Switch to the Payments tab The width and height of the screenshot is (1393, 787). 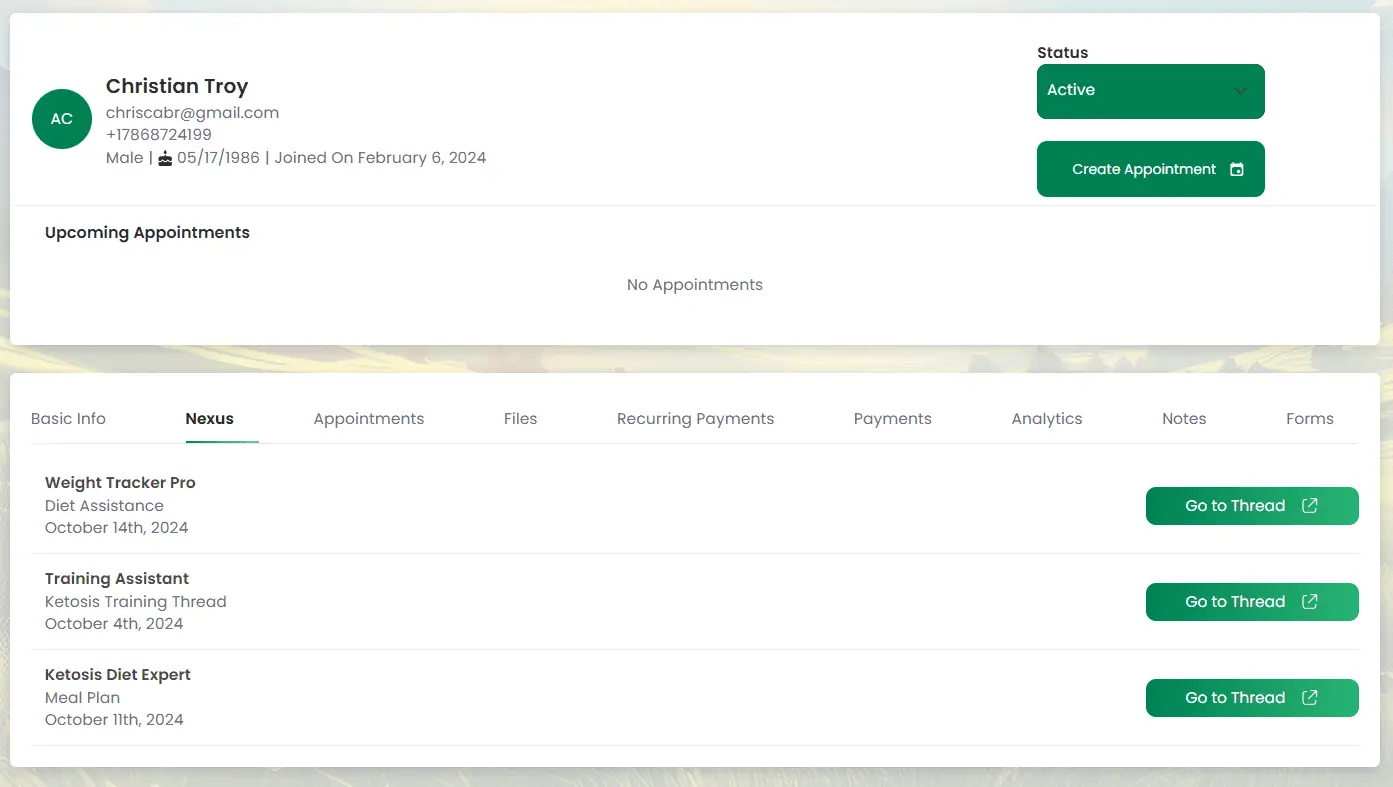892,419
